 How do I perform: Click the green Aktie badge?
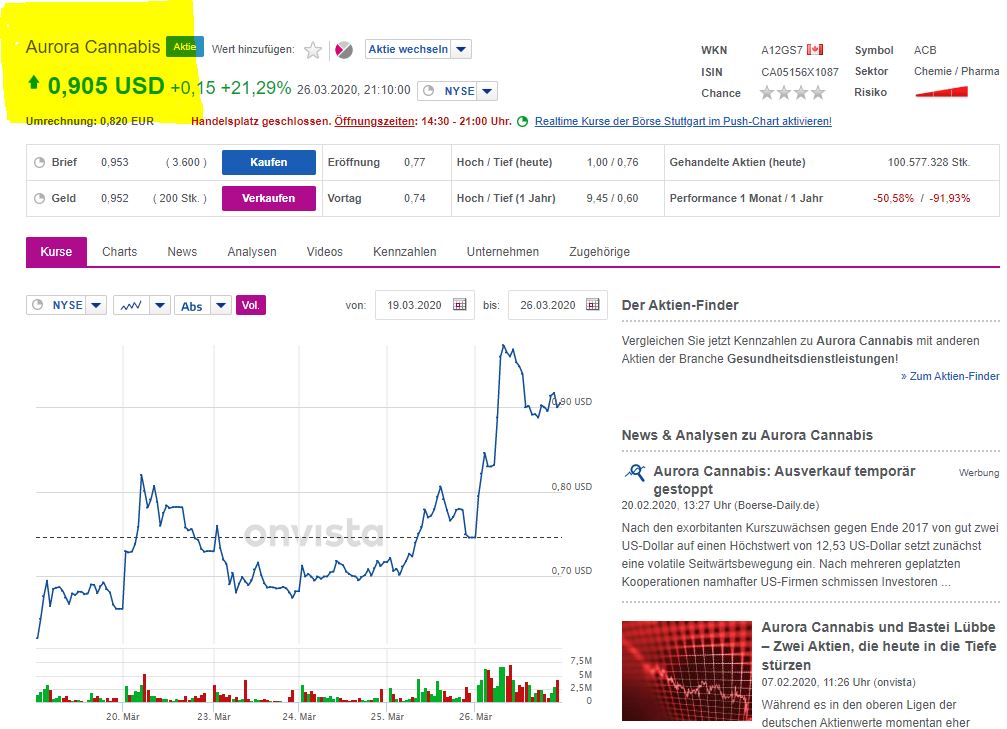tap(185, 47)
